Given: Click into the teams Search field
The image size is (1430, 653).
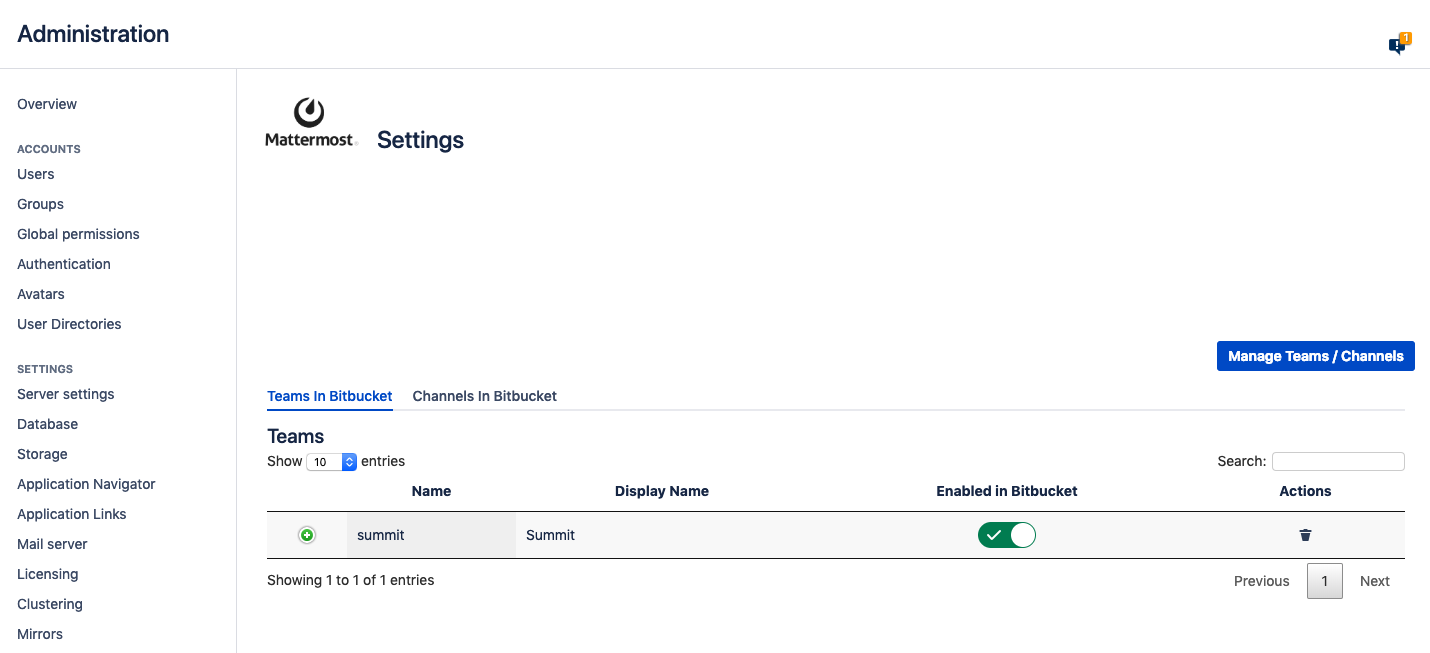Looking at the screenshot, I should click(1337, 462).
